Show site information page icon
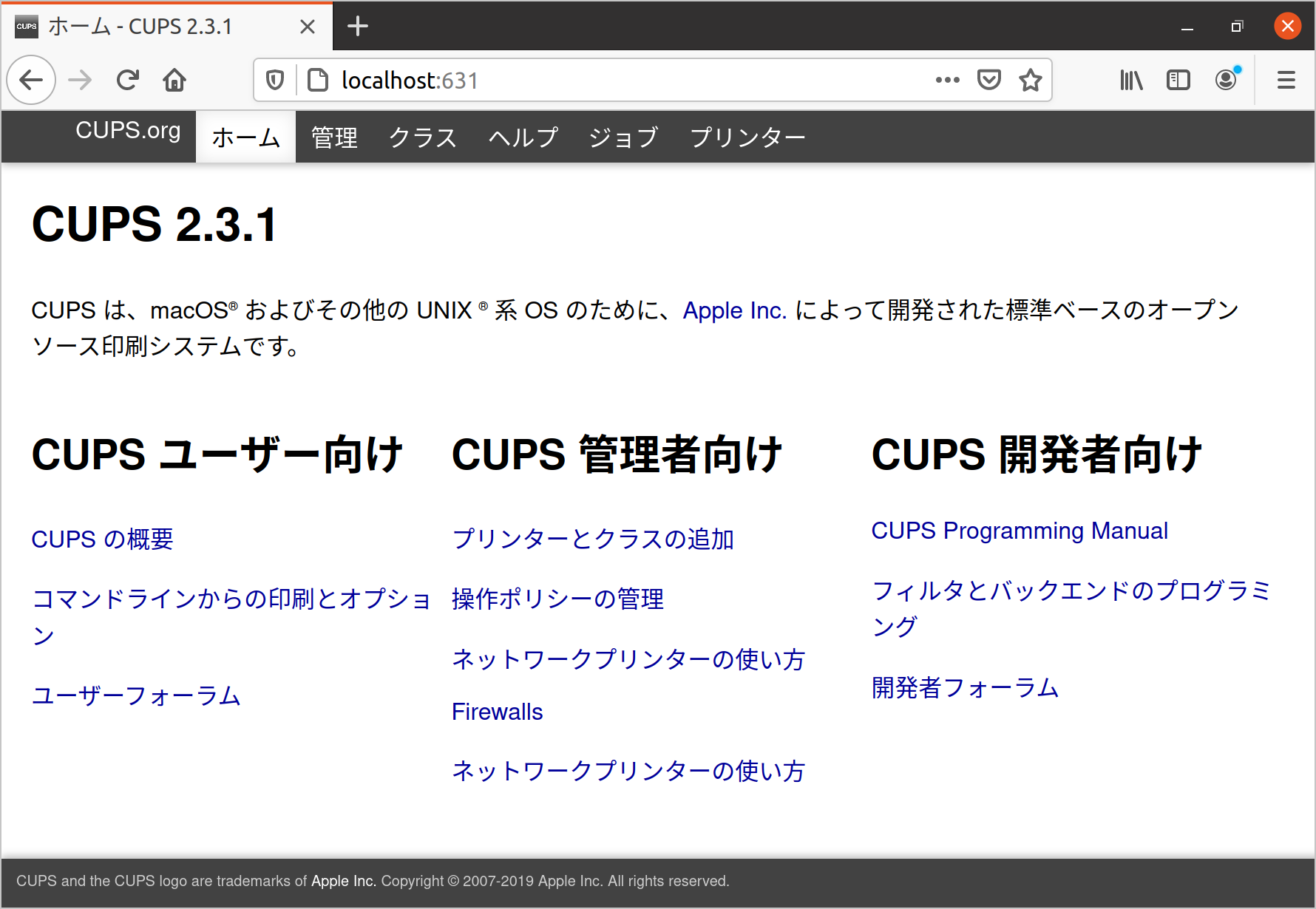 pos(318,80)
